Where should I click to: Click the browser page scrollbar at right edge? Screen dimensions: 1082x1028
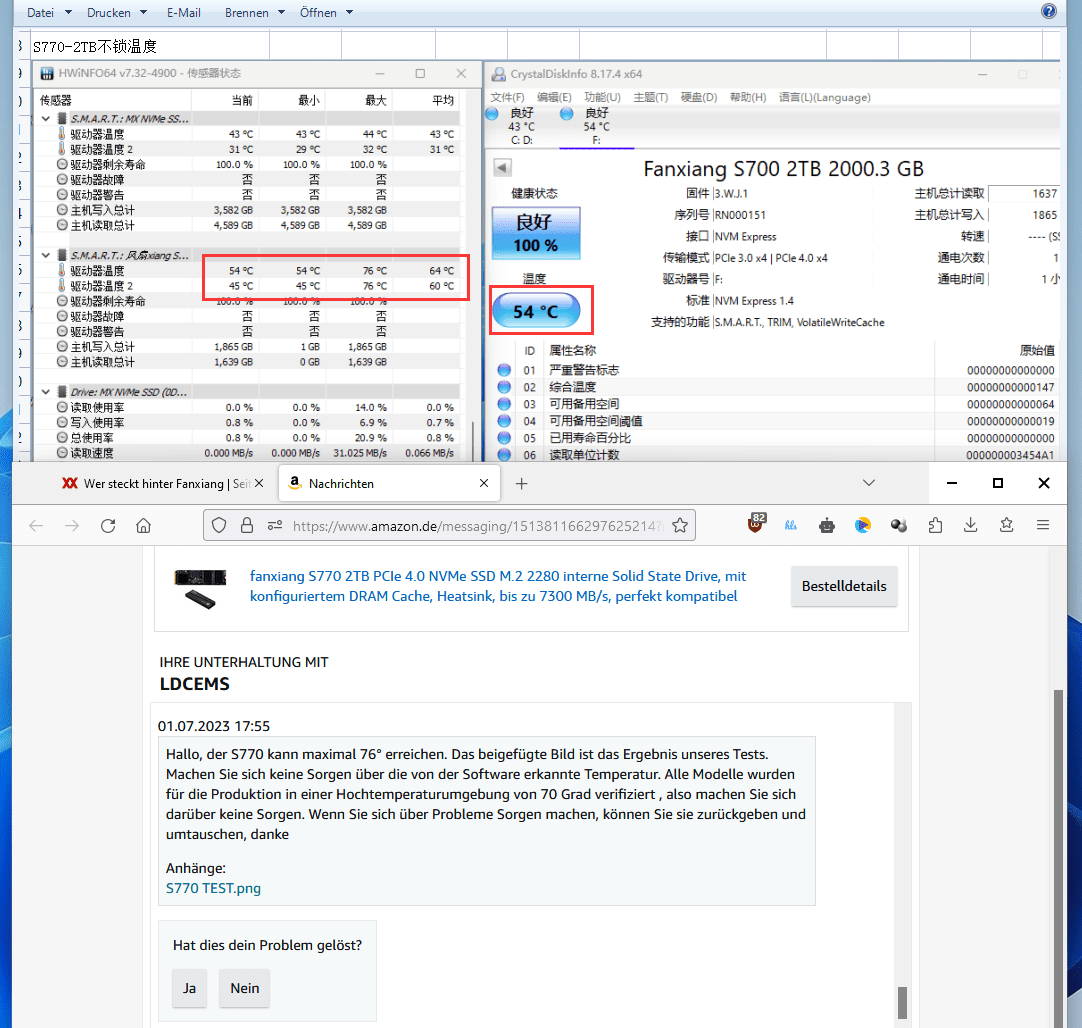tap(1058, 858)
